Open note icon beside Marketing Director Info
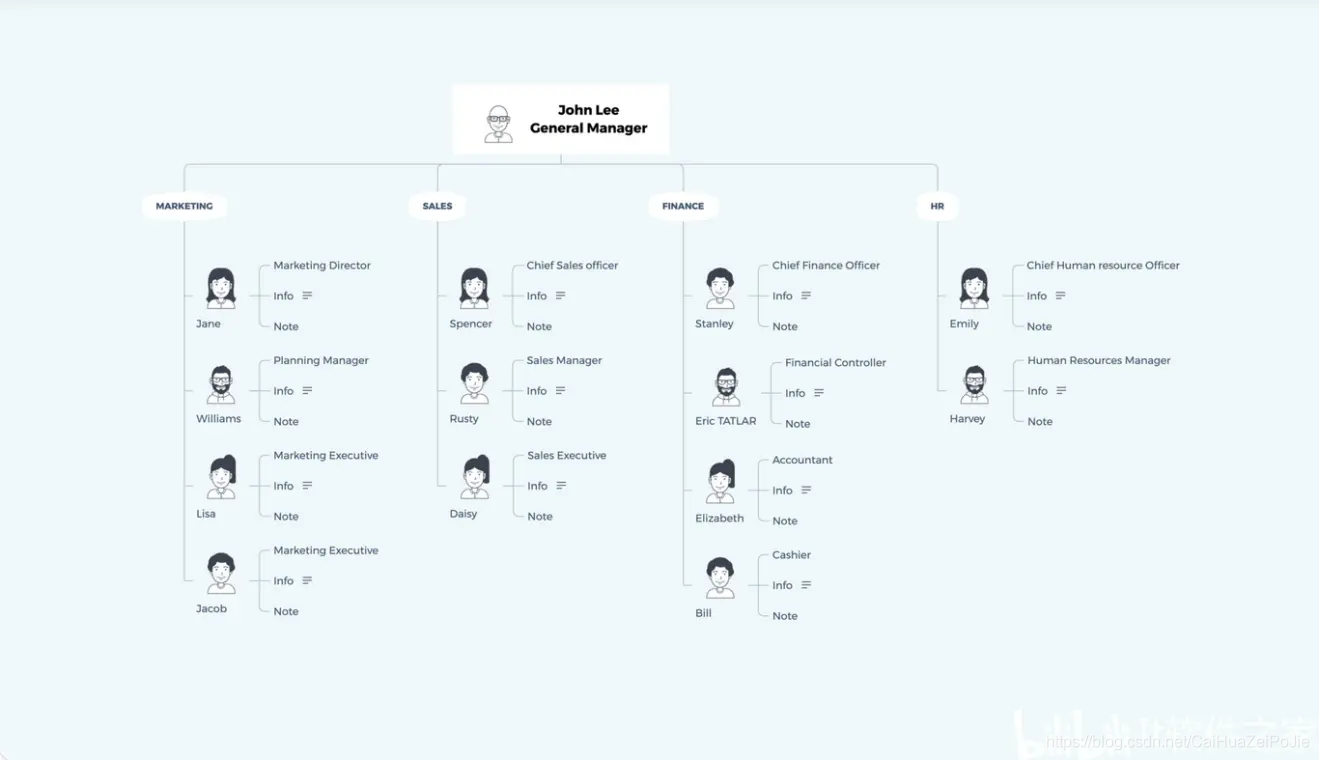 tap(307, 296)
